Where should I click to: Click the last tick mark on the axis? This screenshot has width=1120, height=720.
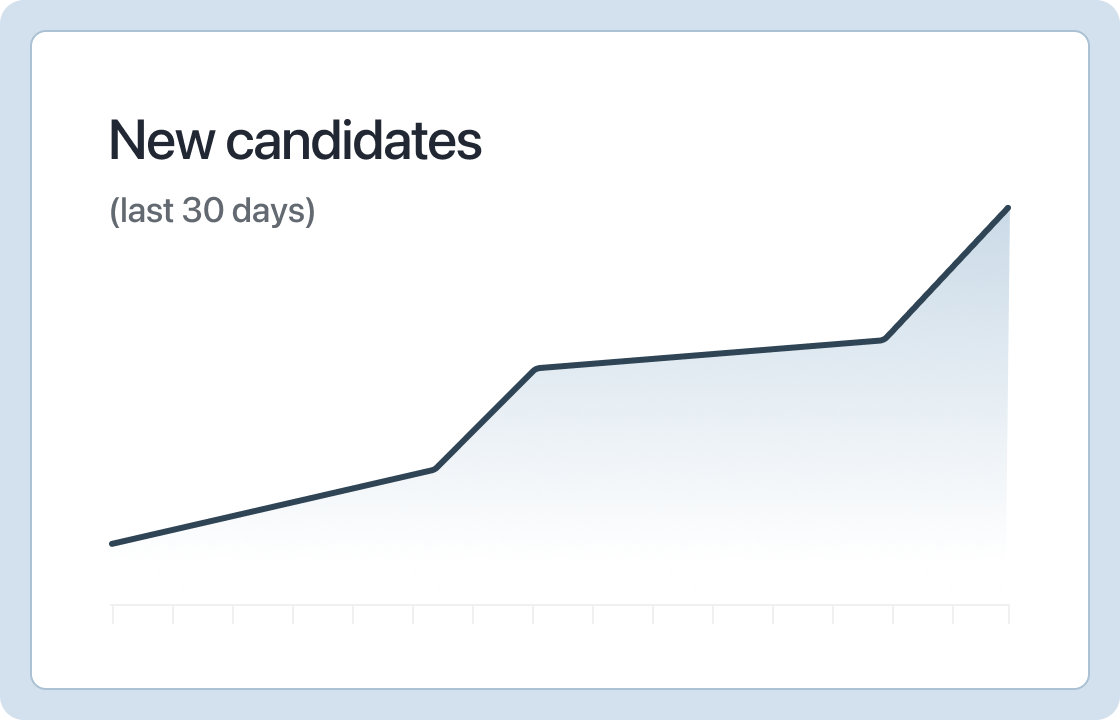click(x=1009, y=614)
